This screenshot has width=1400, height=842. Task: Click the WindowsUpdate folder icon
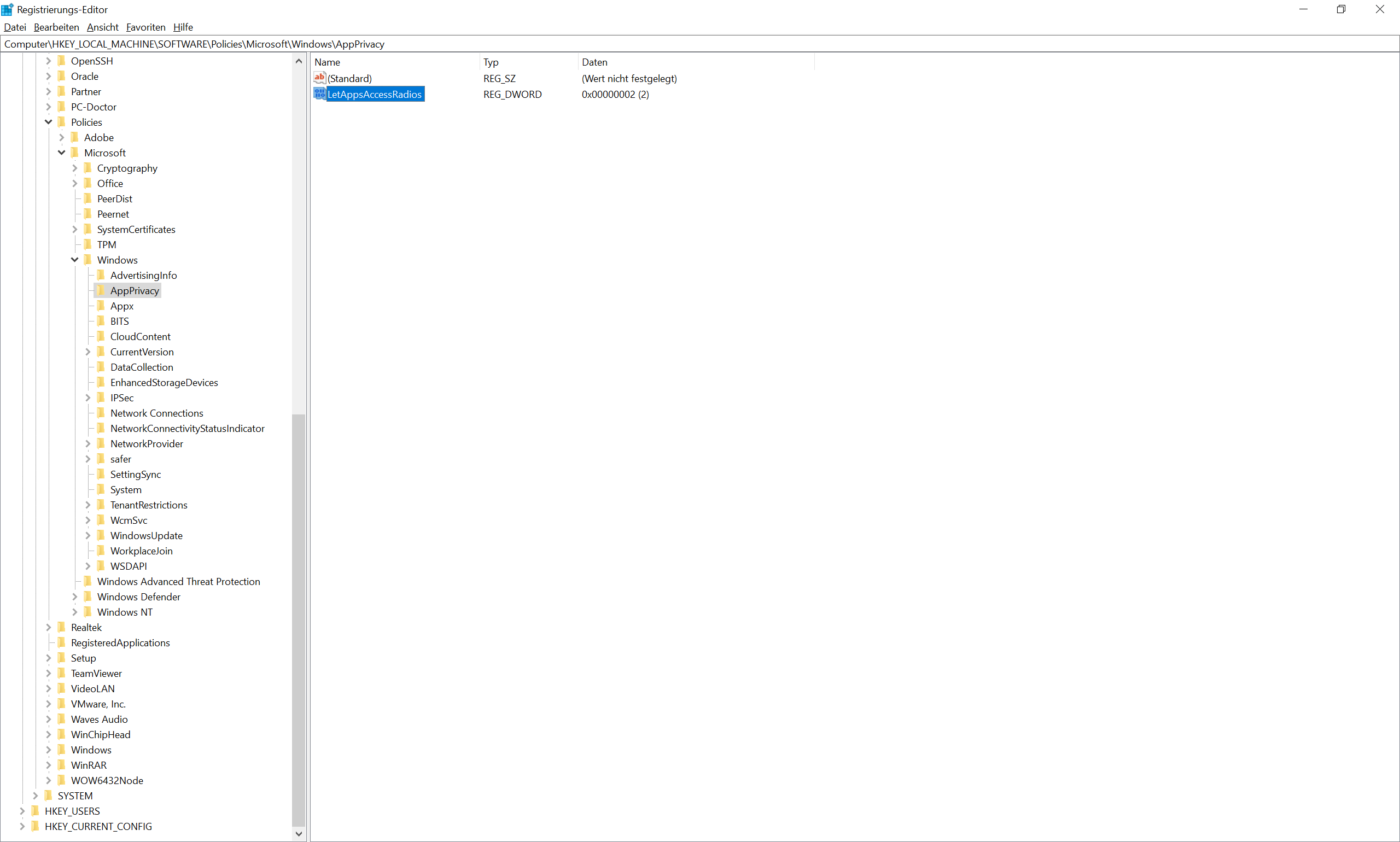pyautogui.click(x=101, y=535)
